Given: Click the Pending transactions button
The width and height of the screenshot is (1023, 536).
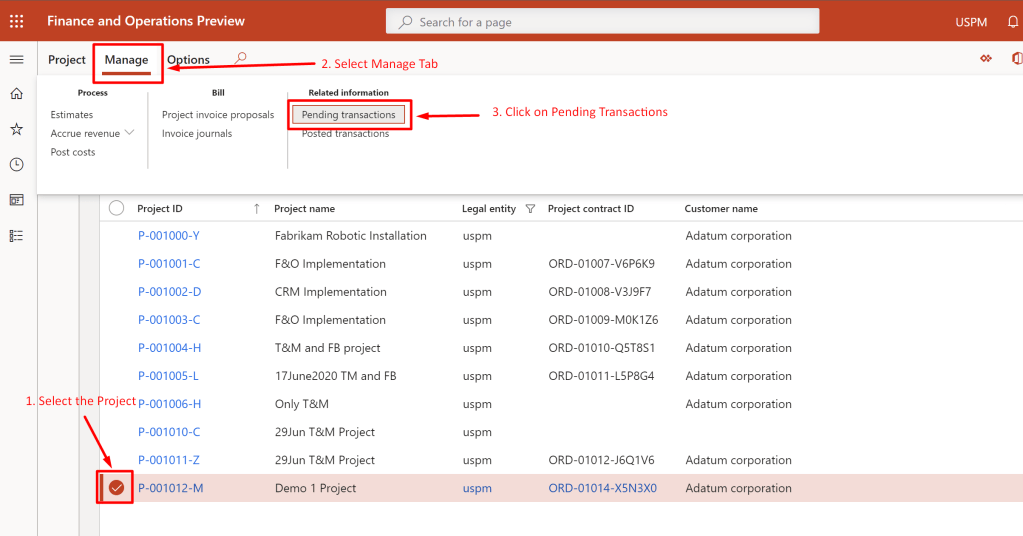Looking at the screenshot, I should 349,115.
